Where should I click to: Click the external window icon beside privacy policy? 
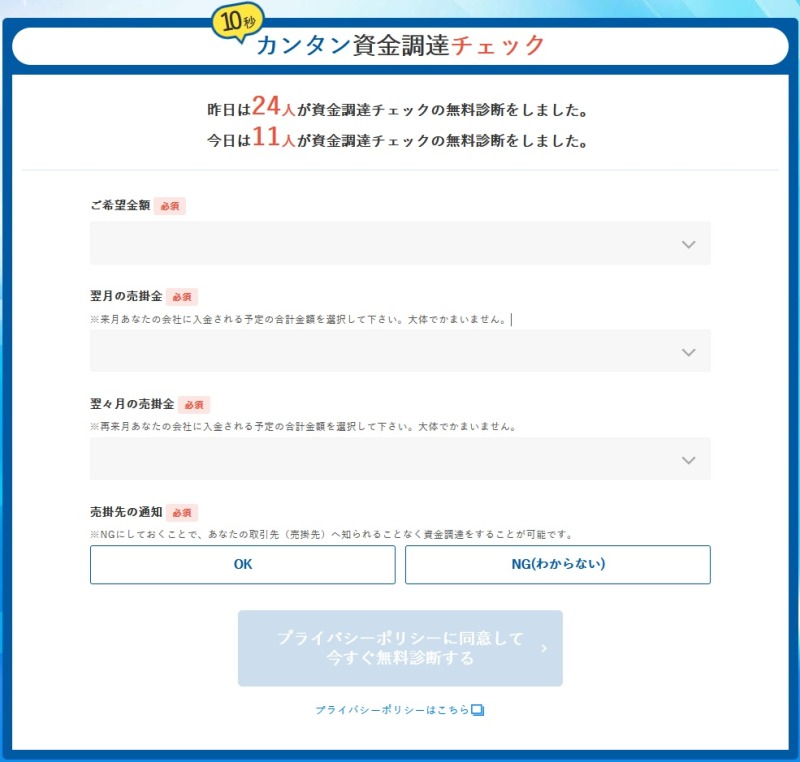click(x=477, y=710)
